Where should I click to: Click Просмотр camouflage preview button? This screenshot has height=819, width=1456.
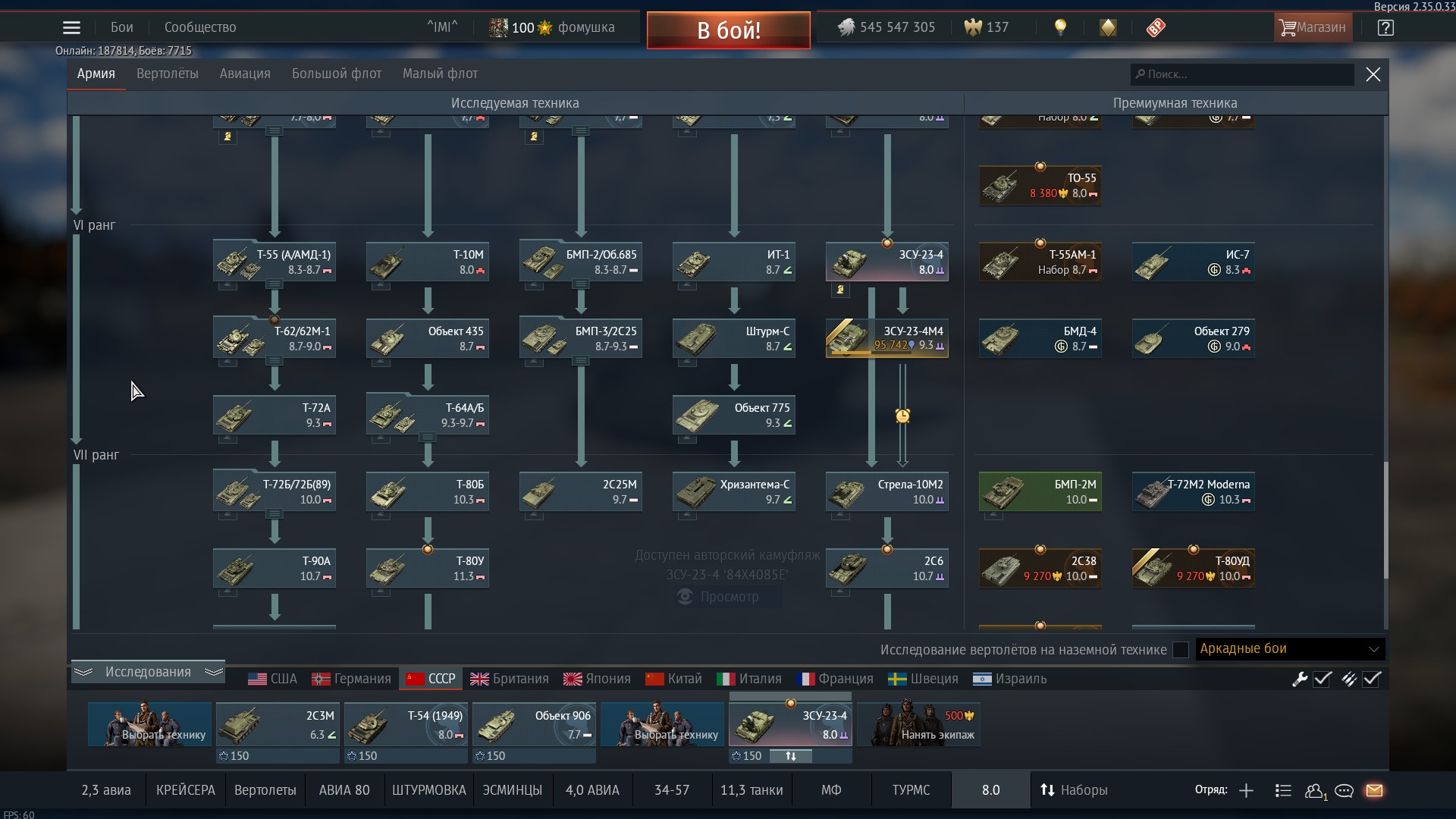(x=728, y=597)
